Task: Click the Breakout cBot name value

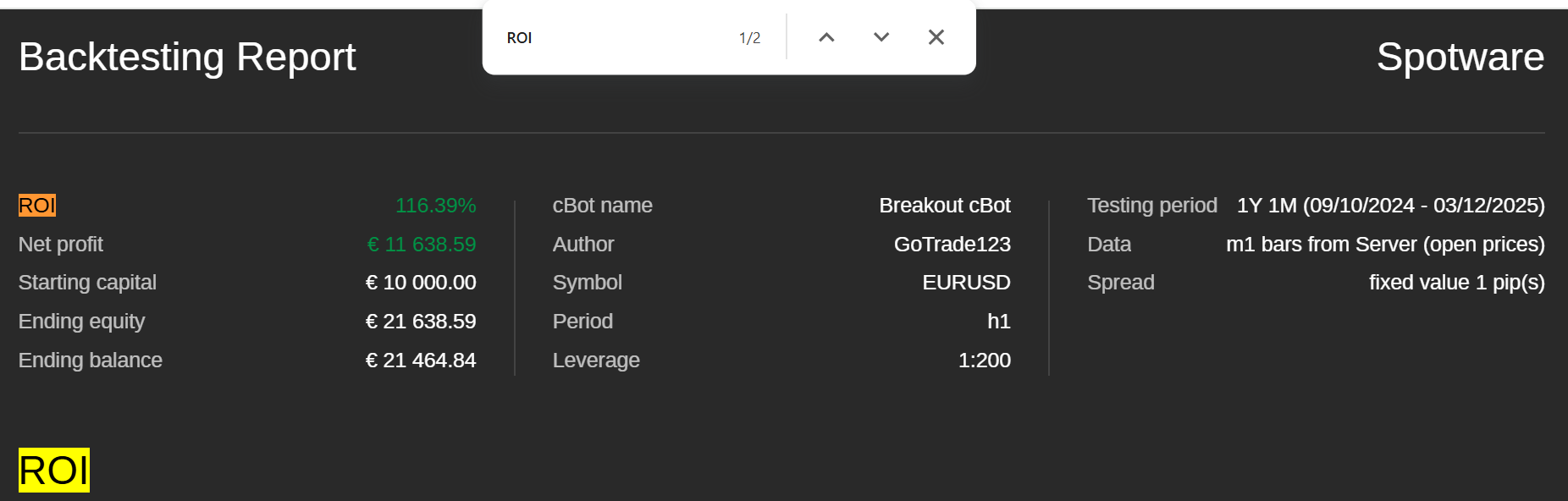Action: [x=944, y=206]
